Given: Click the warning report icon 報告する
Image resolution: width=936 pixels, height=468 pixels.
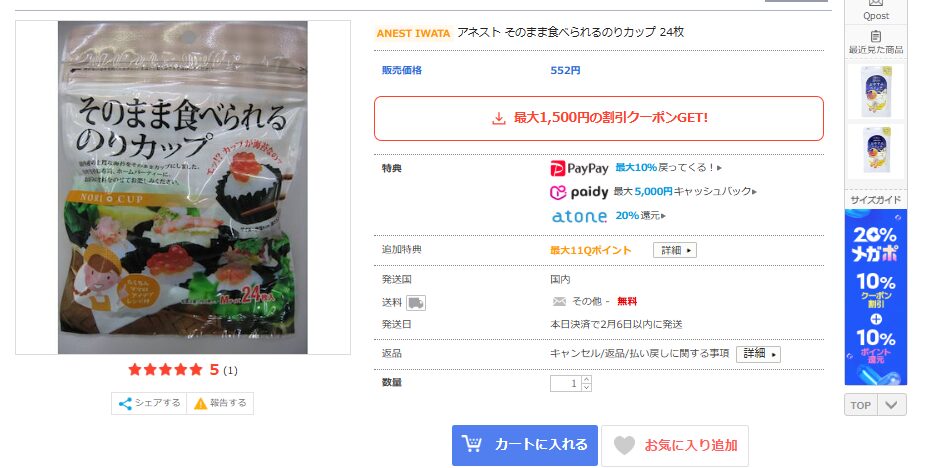Looking at the screenshot, I should [x=201, y=404].
